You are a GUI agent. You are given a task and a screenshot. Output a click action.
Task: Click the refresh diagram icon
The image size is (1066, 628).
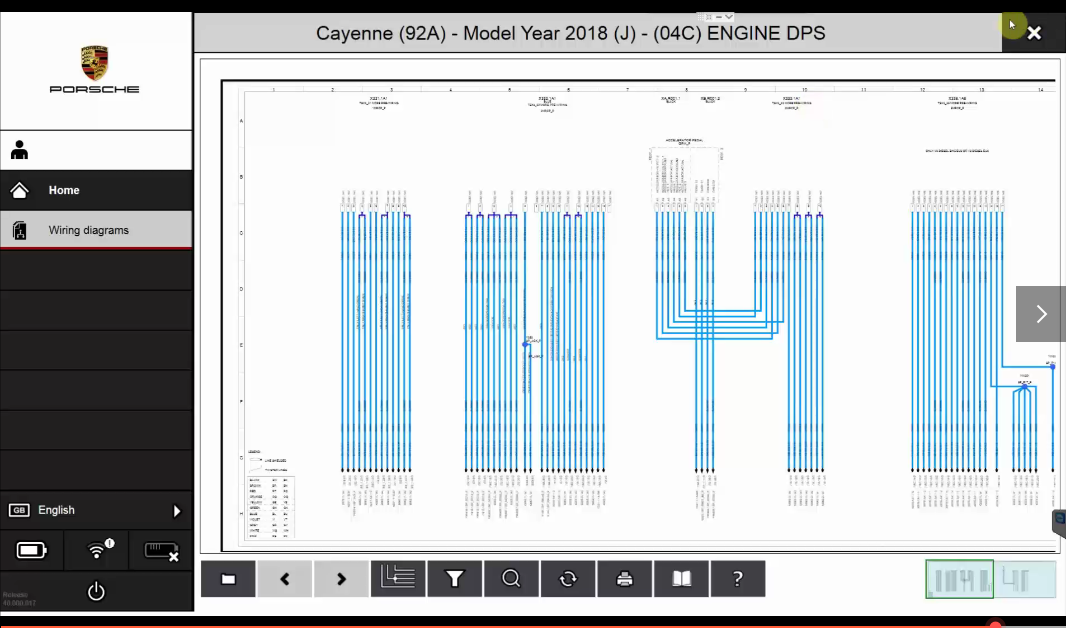pos(568,579)
